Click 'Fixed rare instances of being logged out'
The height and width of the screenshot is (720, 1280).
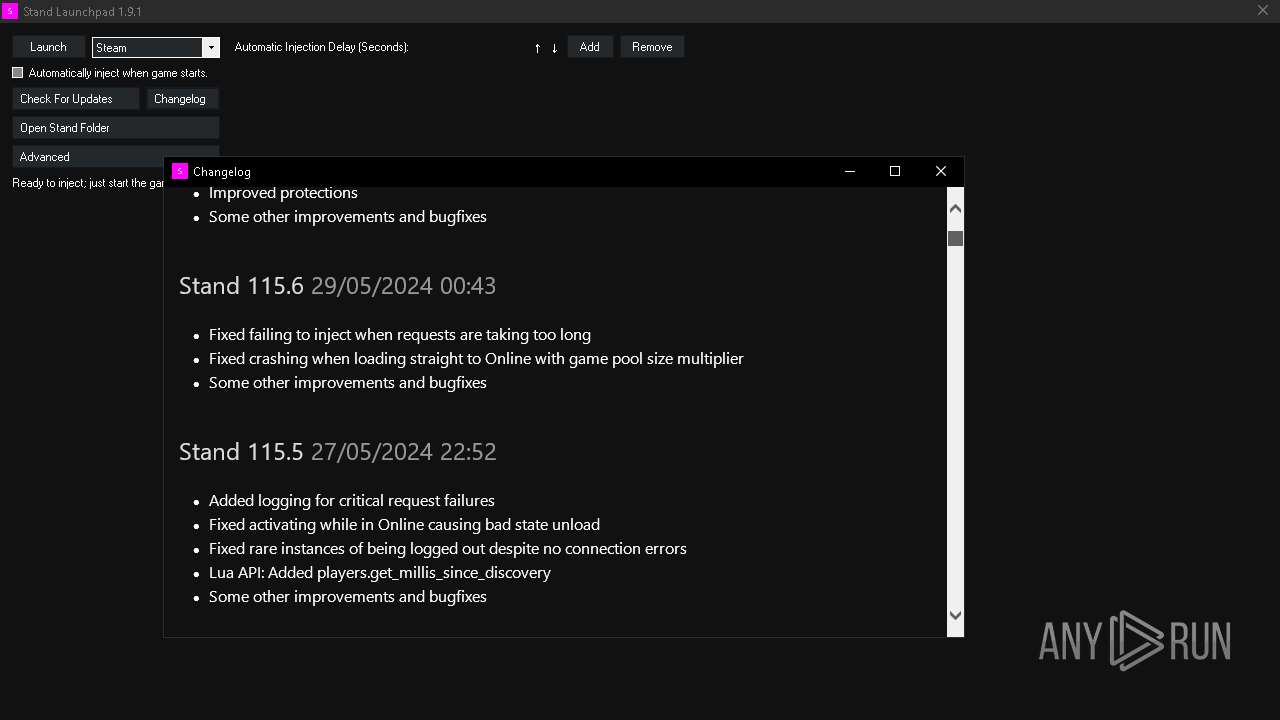click(448, 549)
